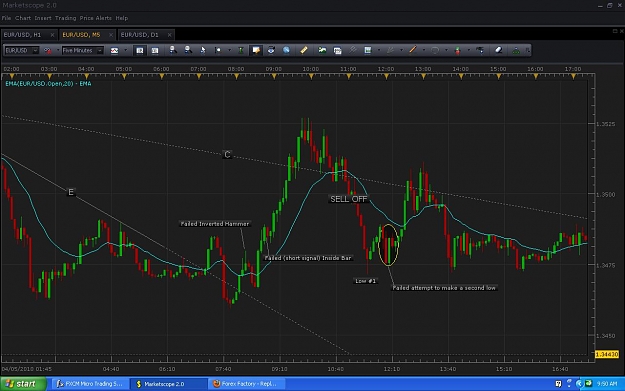Select the first magnifier zoom tool
The image size is (625, 391).
click(173, 50)
